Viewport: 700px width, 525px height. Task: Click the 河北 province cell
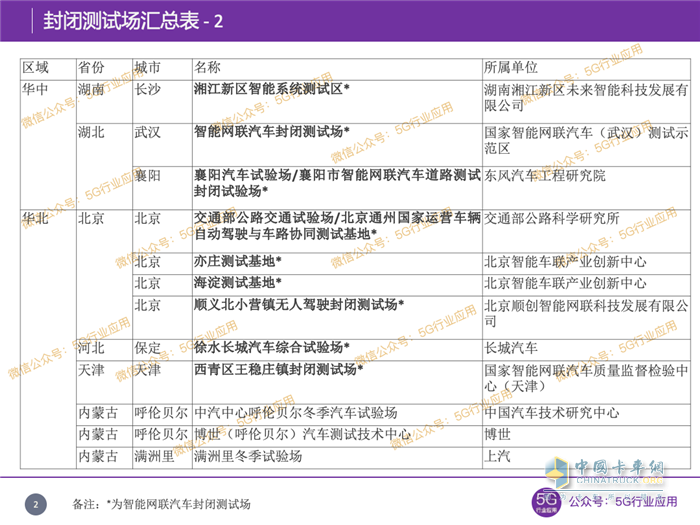click(104, 350)
